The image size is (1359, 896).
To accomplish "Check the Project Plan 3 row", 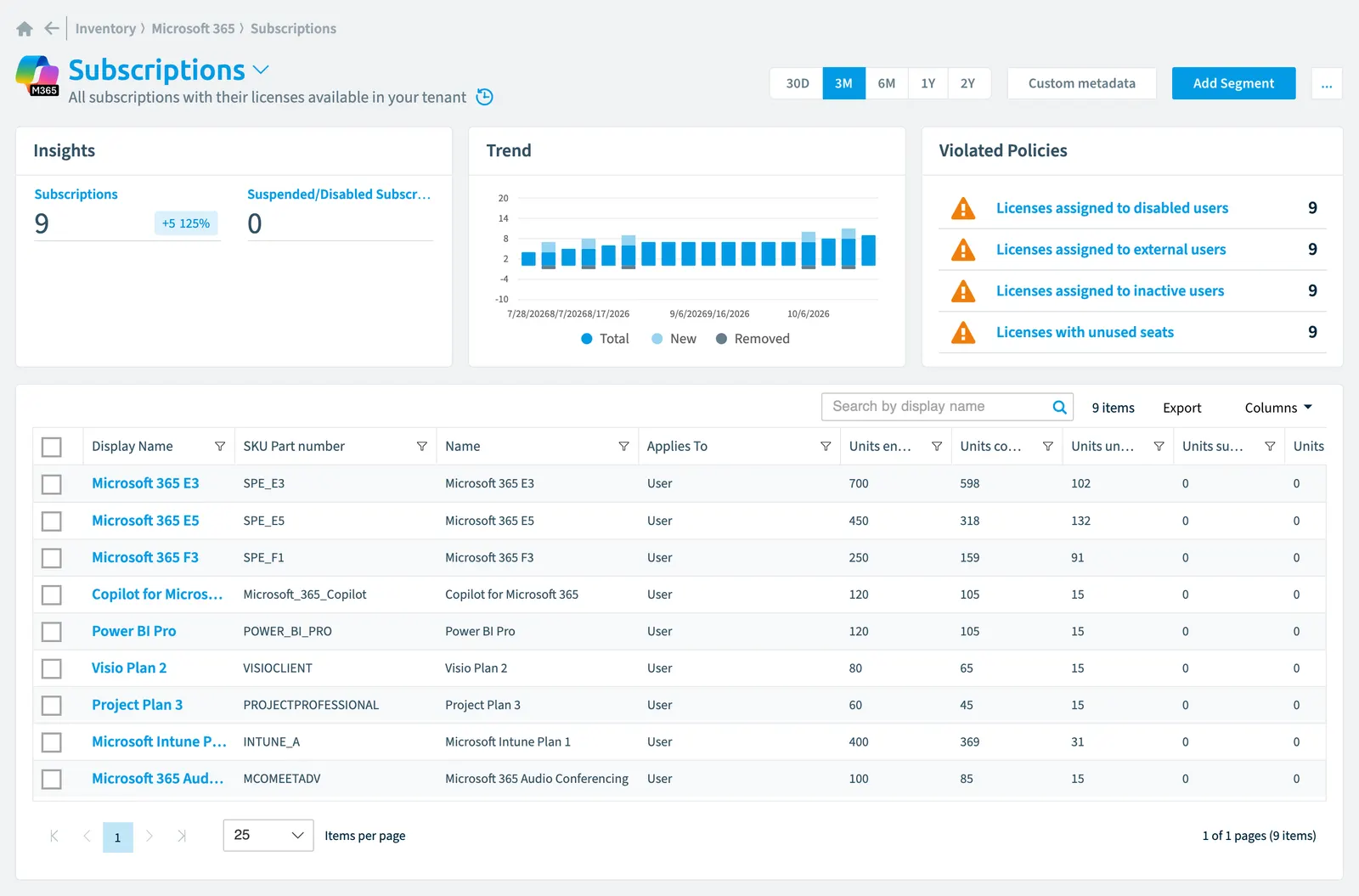I will coord(52,705).
